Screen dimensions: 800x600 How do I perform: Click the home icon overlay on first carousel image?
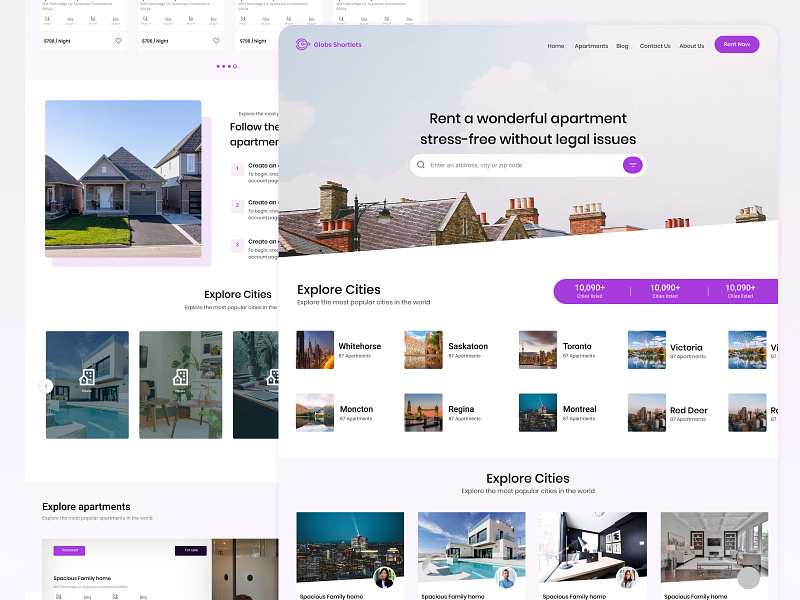[x=87, y=375]
